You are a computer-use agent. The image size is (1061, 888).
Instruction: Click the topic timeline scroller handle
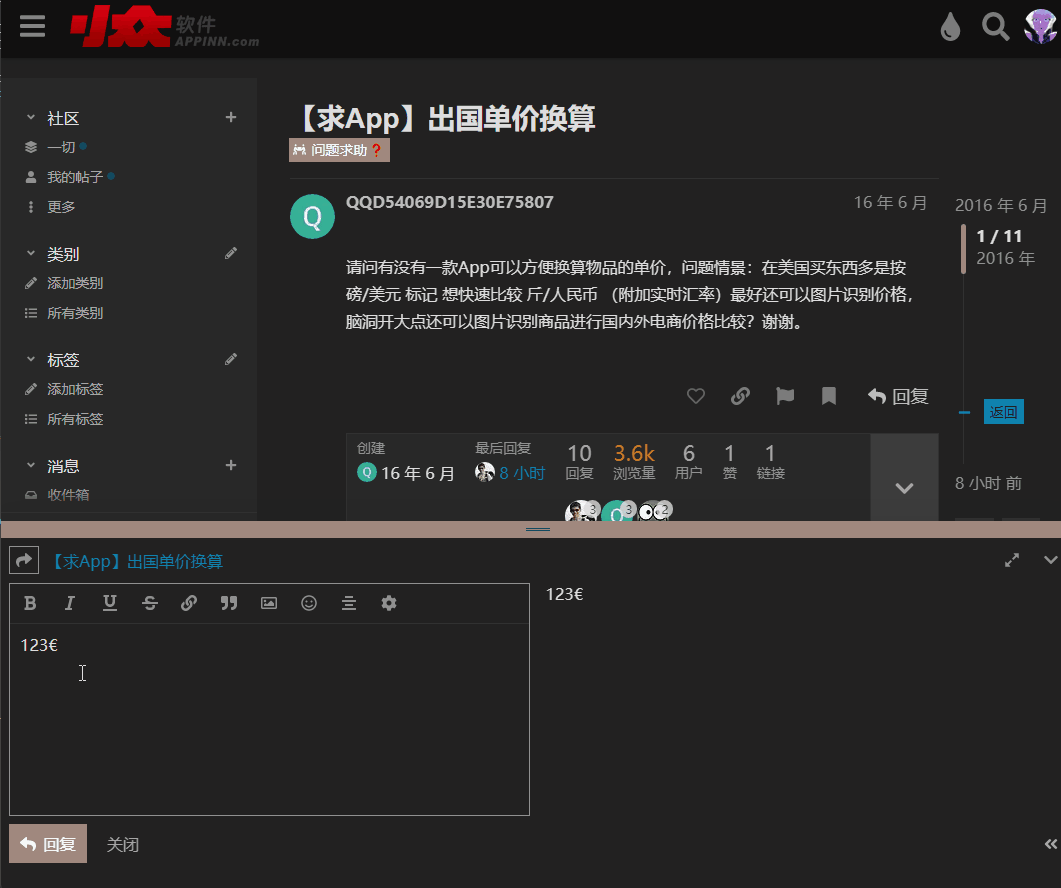(964, 248)
